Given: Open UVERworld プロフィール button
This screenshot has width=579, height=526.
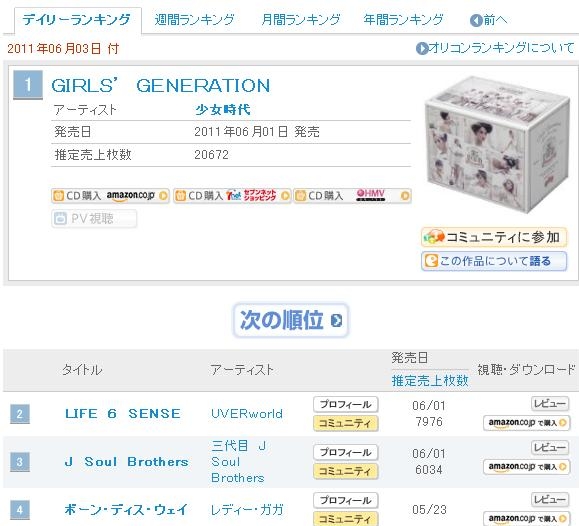Looking at the screenshot, I should 346,404.
